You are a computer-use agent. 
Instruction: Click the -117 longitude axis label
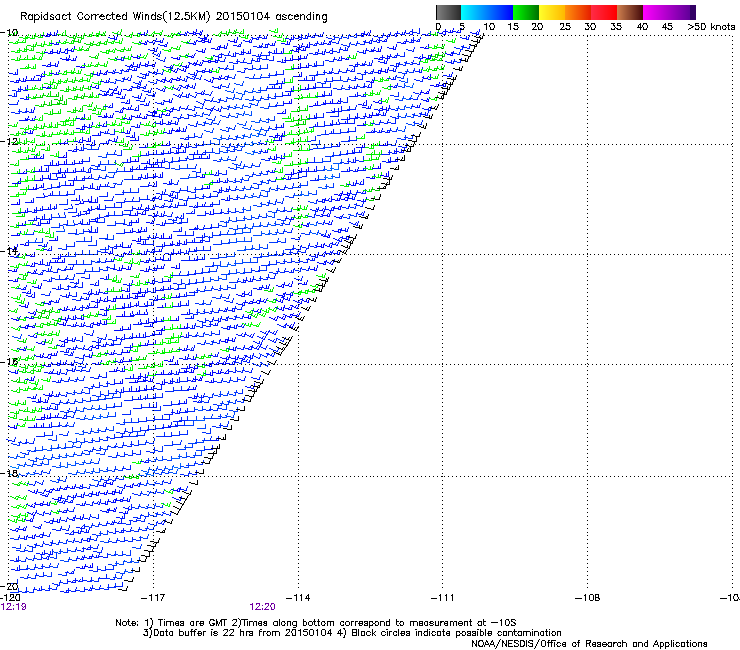(x=153, y=598)
